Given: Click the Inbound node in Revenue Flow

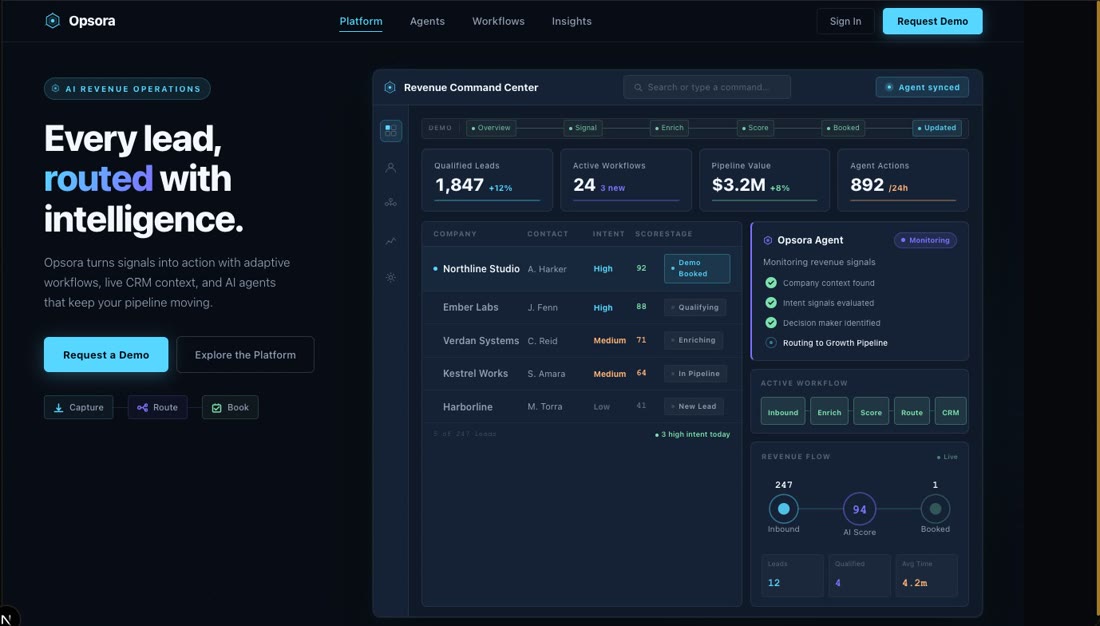Looking at the screenshot, I should 784,509.
